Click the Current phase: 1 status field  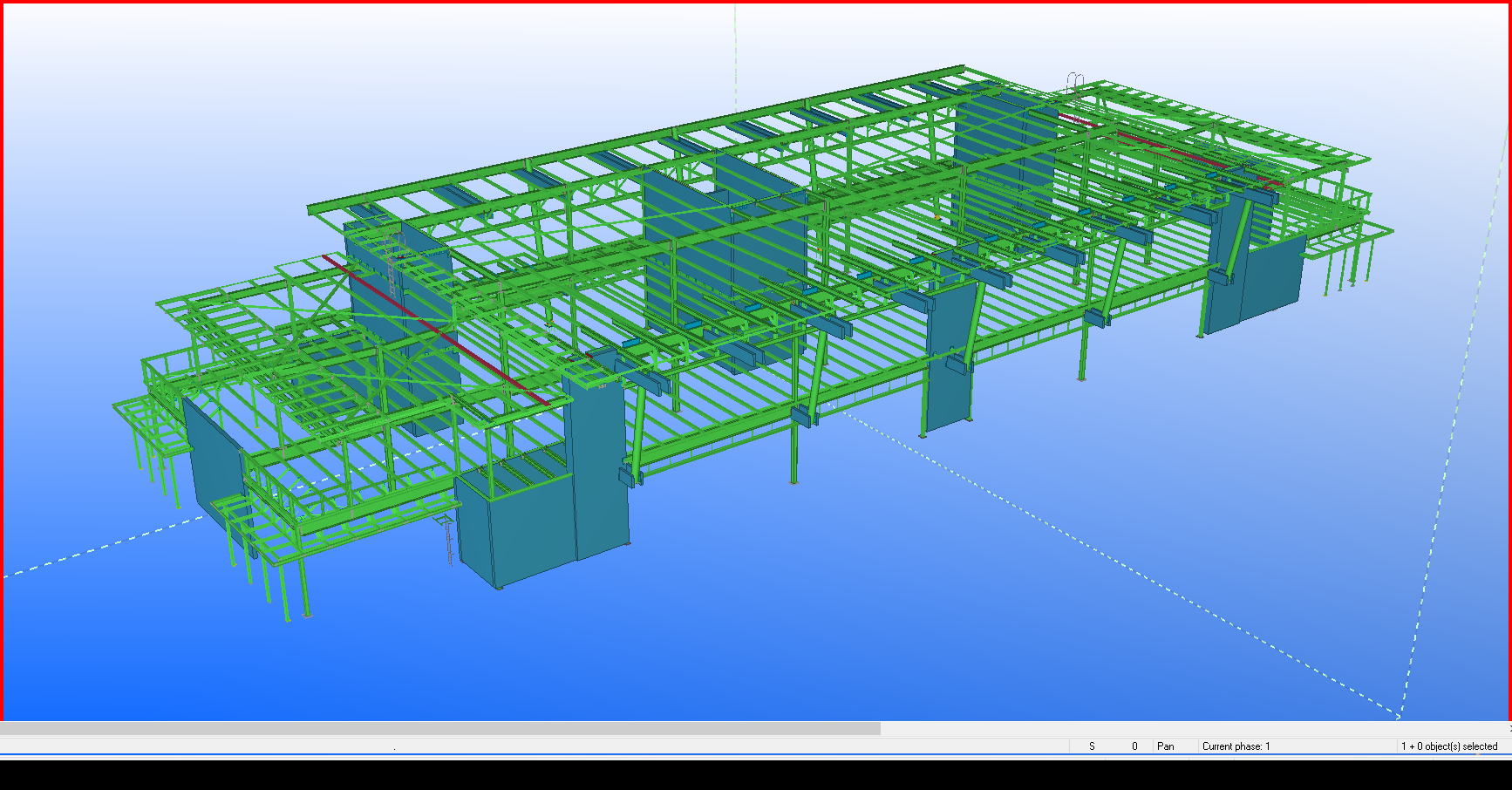[1236, 746]
